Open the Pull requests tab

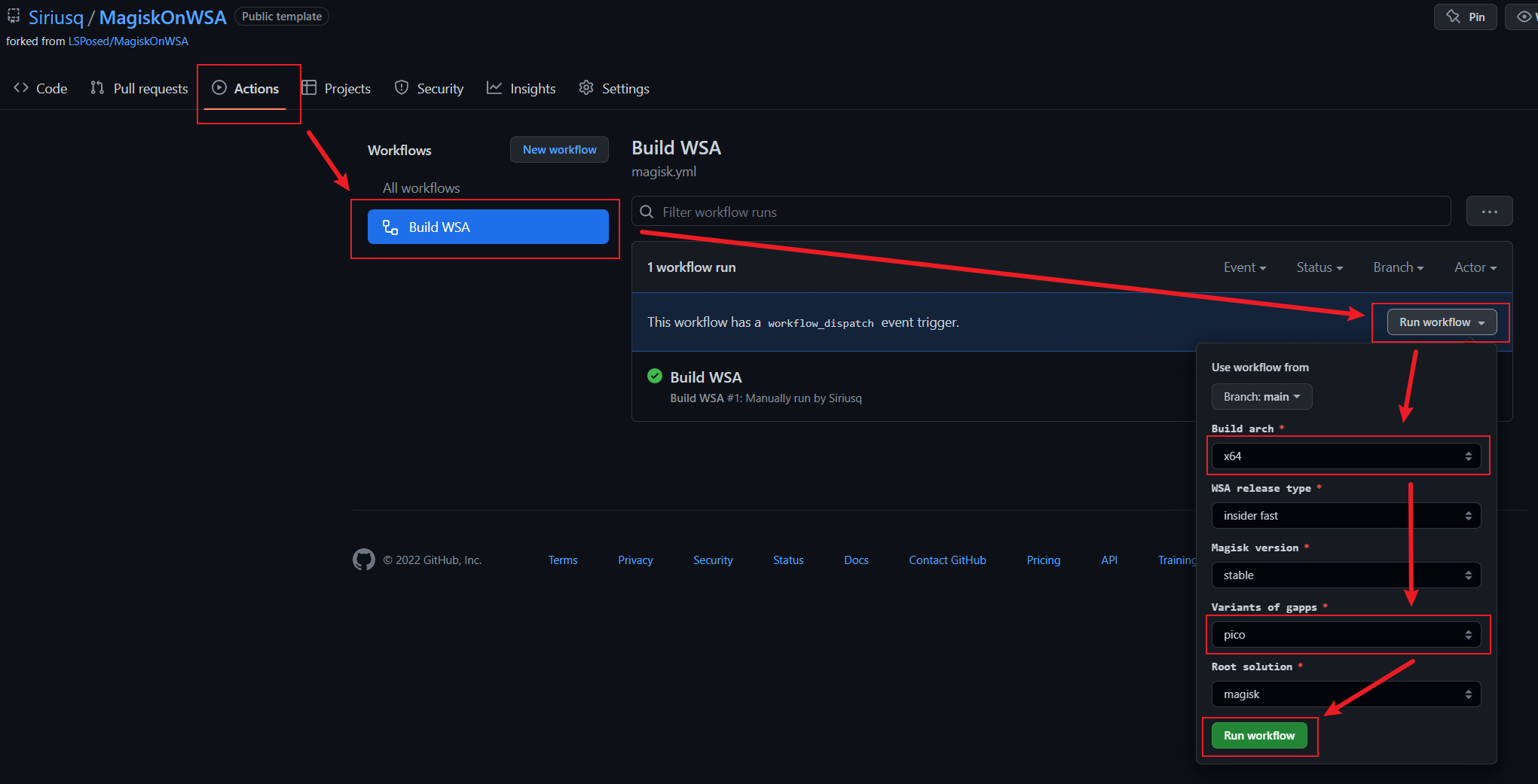click(139, 88)
